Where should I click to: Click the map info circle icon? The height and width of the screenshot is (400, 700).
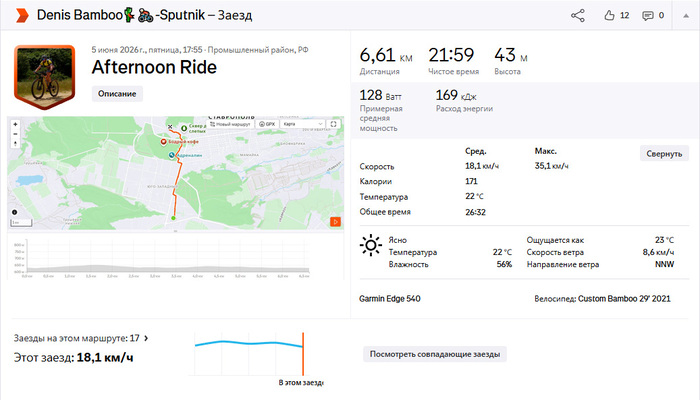pyautogui.click(x=14, y=212)
